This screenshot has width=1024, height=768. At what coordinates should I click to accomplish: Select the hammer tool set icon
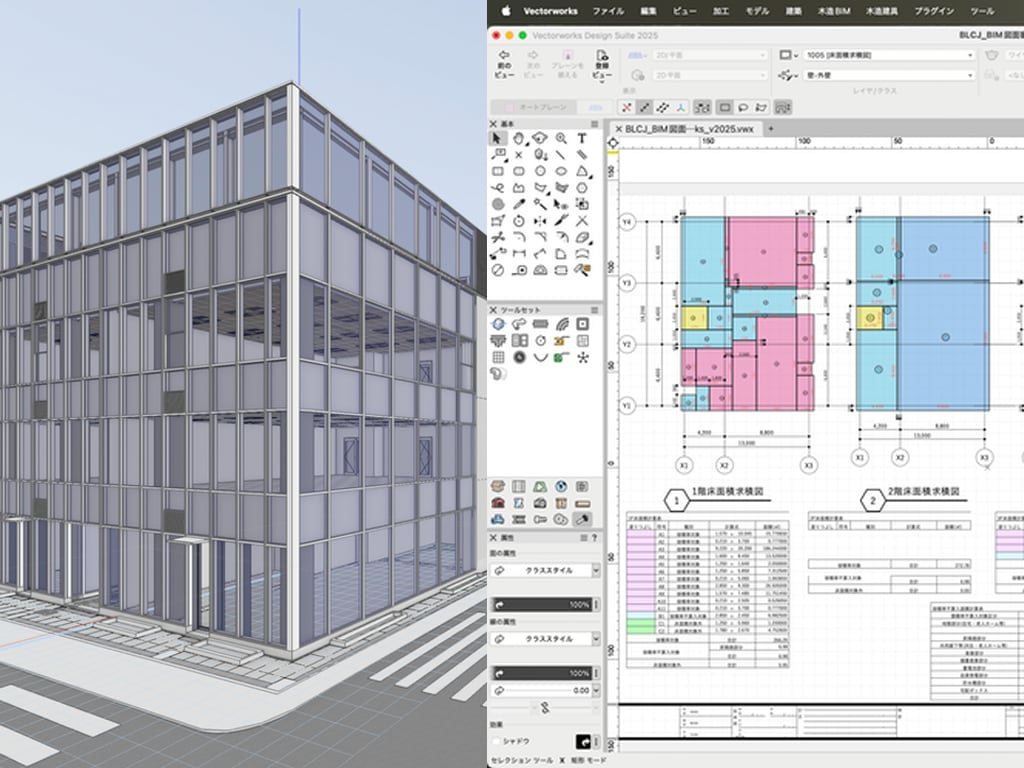click(x=582, y=519)
